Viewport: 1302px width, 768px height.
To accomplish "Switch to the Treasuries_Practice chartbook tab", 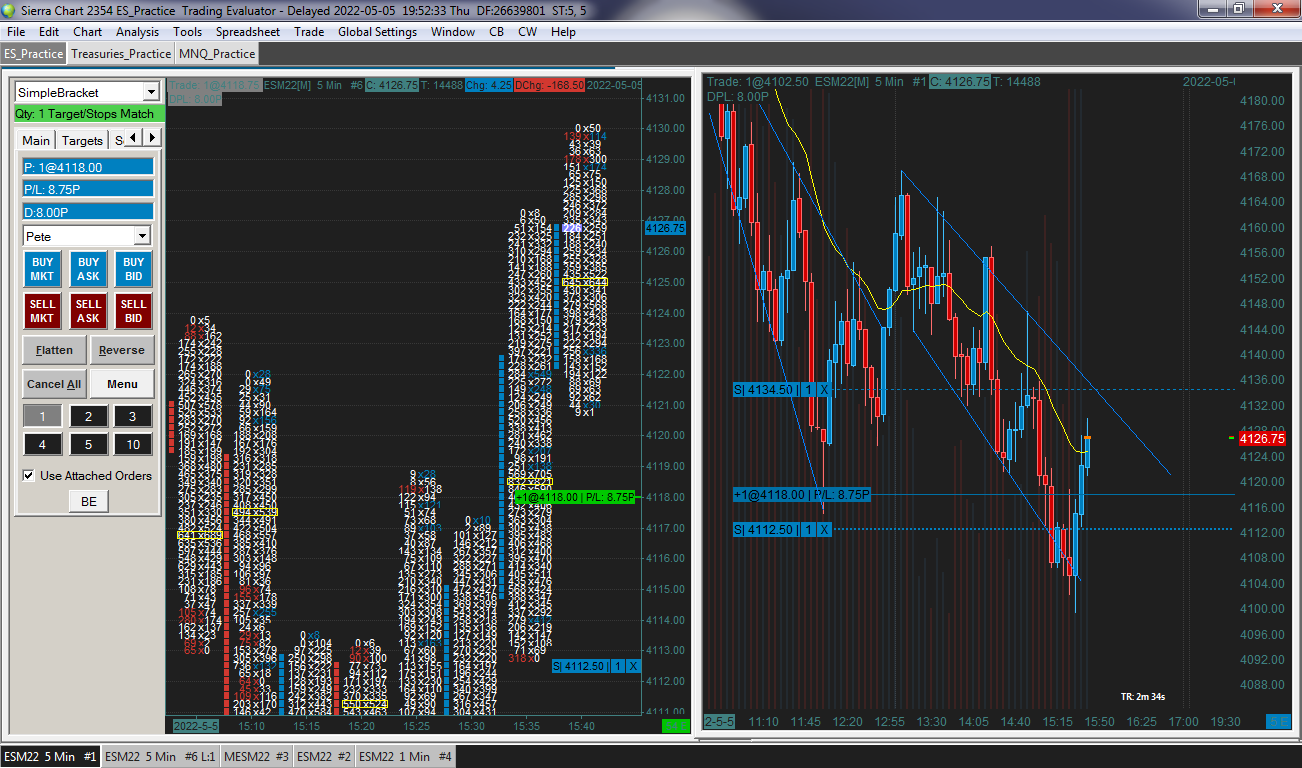I will tap(121, 53).
